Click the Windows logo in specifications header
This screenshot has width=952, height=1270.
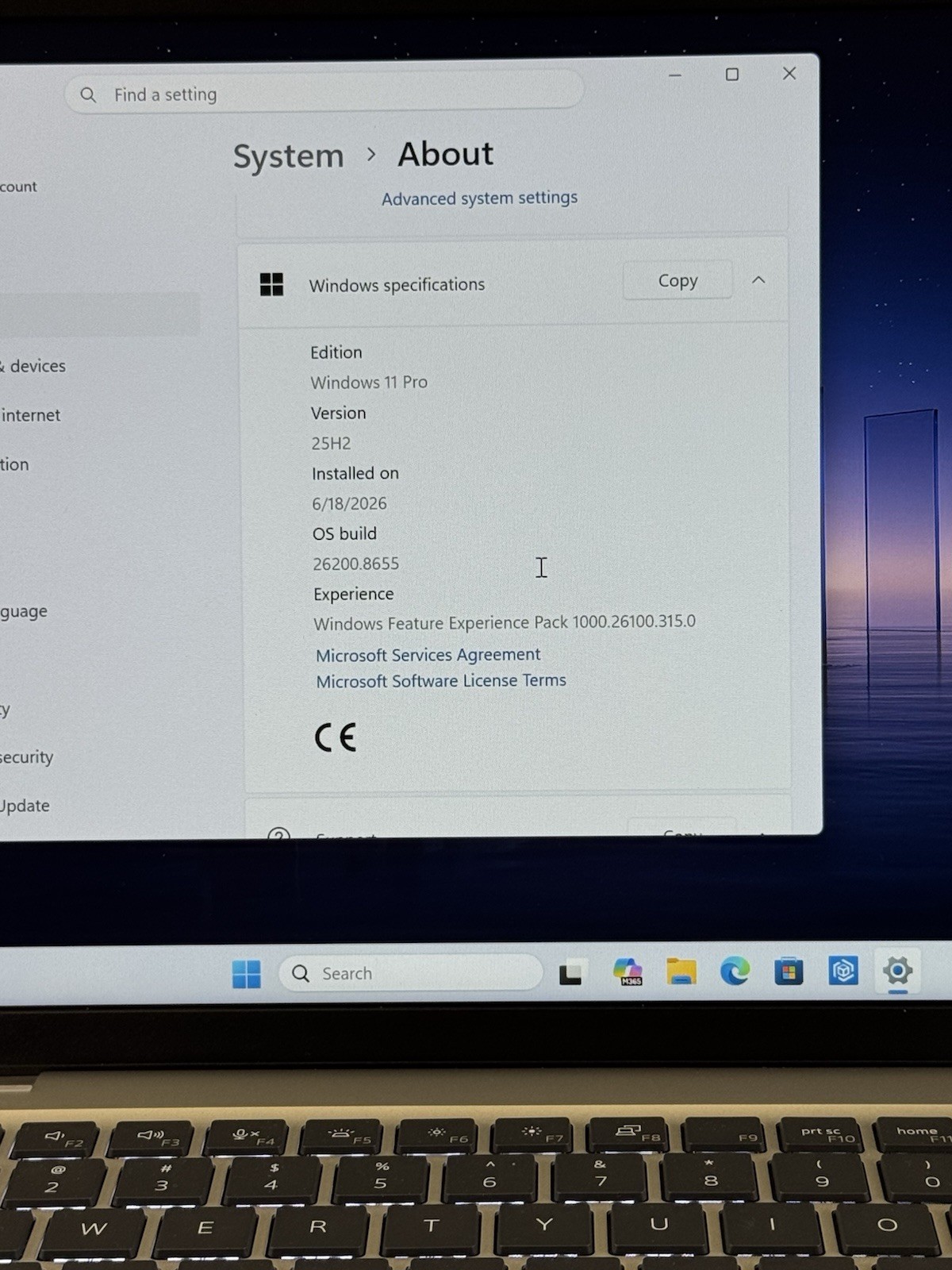coord(271,284)
